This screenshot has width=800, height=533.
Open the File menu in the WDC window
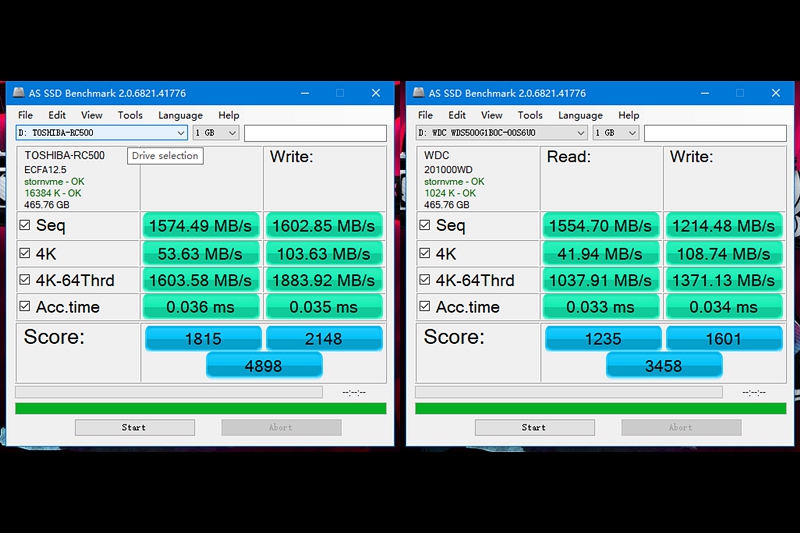(425, 115)
